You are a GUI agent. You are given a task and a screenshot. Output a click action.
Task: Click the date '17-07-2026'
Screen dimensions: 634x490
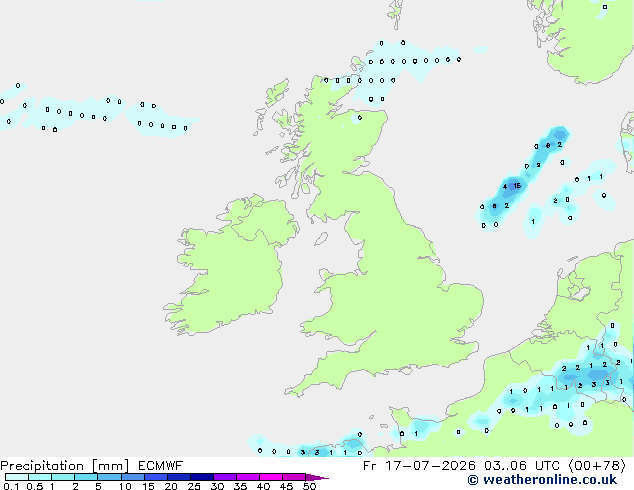(430, 466)
